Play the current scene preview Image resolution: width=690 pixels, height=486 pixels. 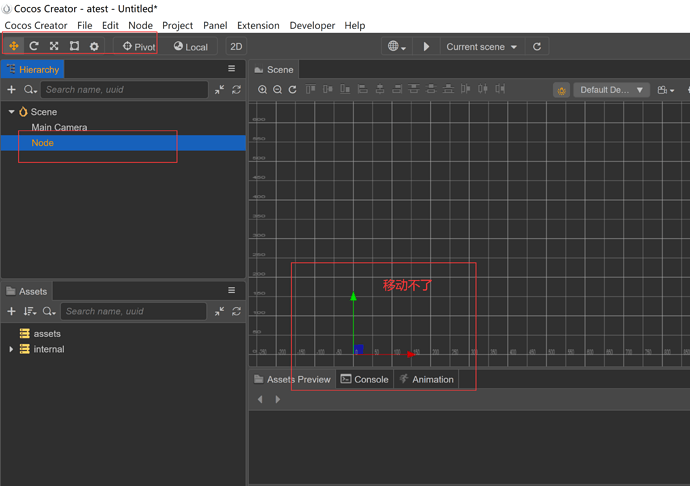pyautogui.click(x=426, y=46)
